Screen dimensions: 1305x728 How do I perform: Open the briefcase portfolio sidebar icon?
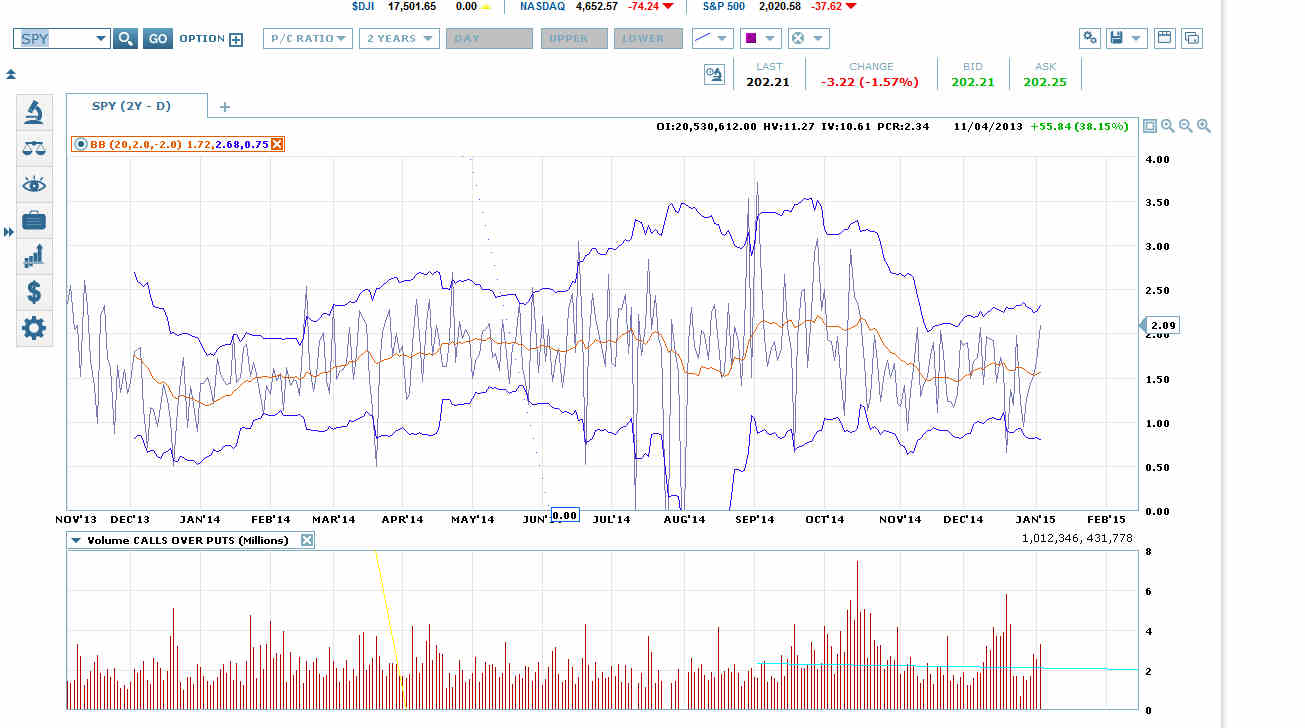click(34, 220)
